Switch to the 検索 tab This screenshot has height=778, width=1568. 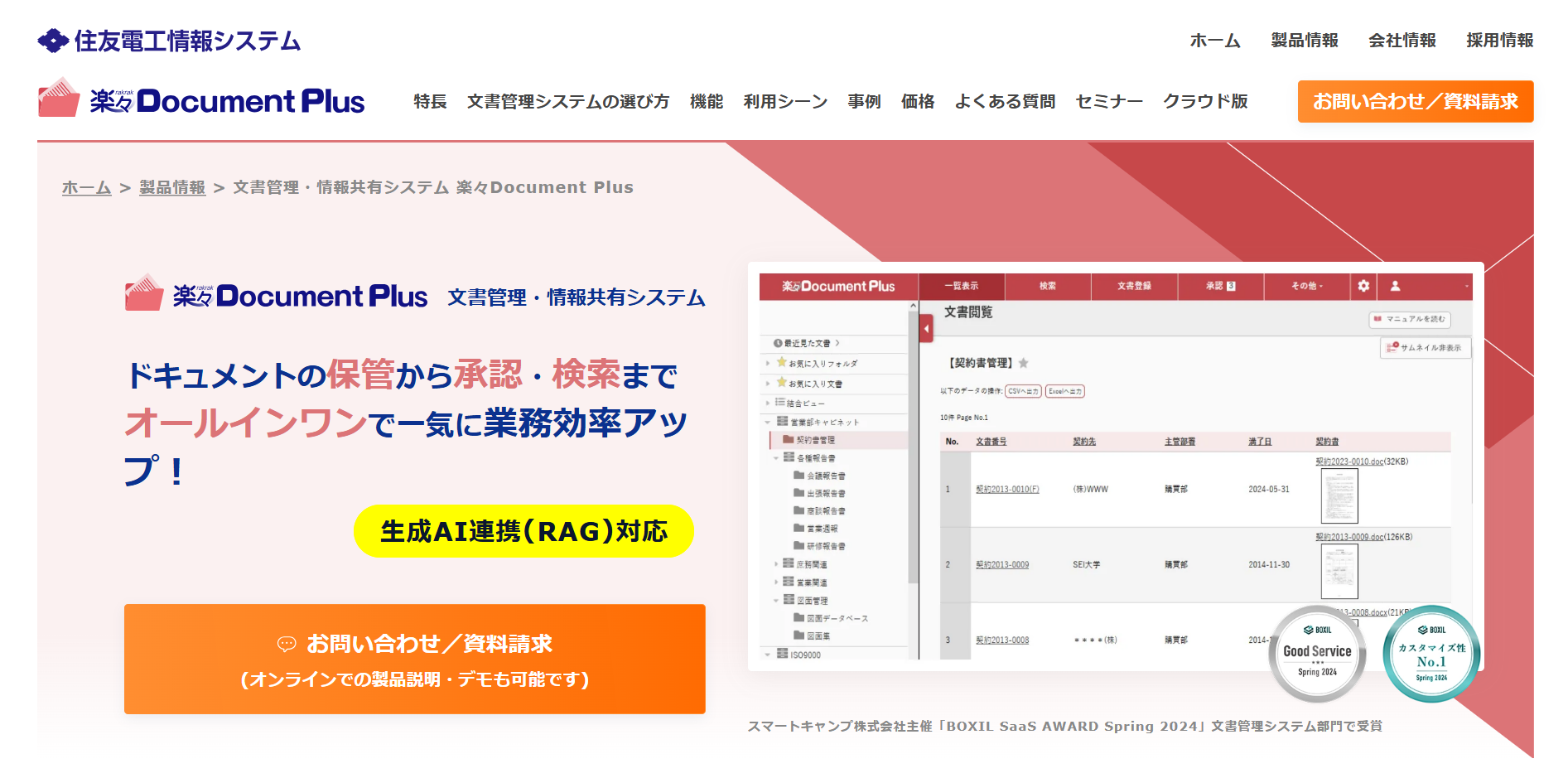tap(1048, 287)
